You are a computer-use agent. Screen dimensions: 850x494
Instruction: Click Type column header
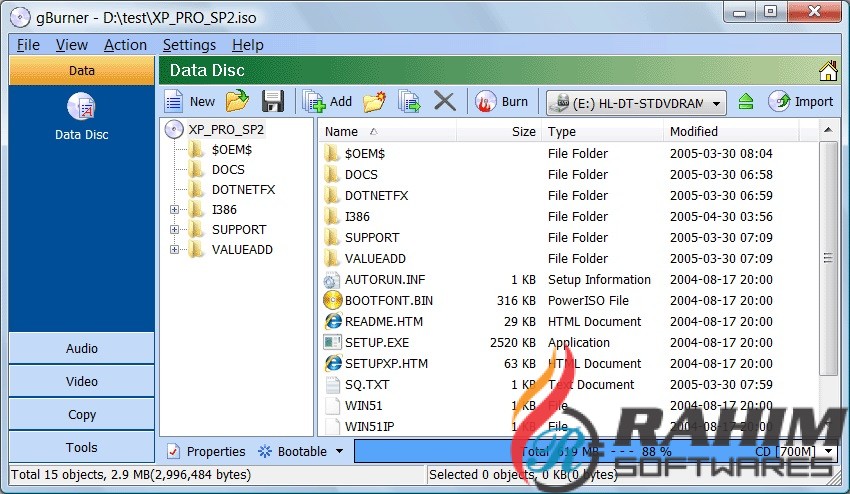[x=602, y=132]
